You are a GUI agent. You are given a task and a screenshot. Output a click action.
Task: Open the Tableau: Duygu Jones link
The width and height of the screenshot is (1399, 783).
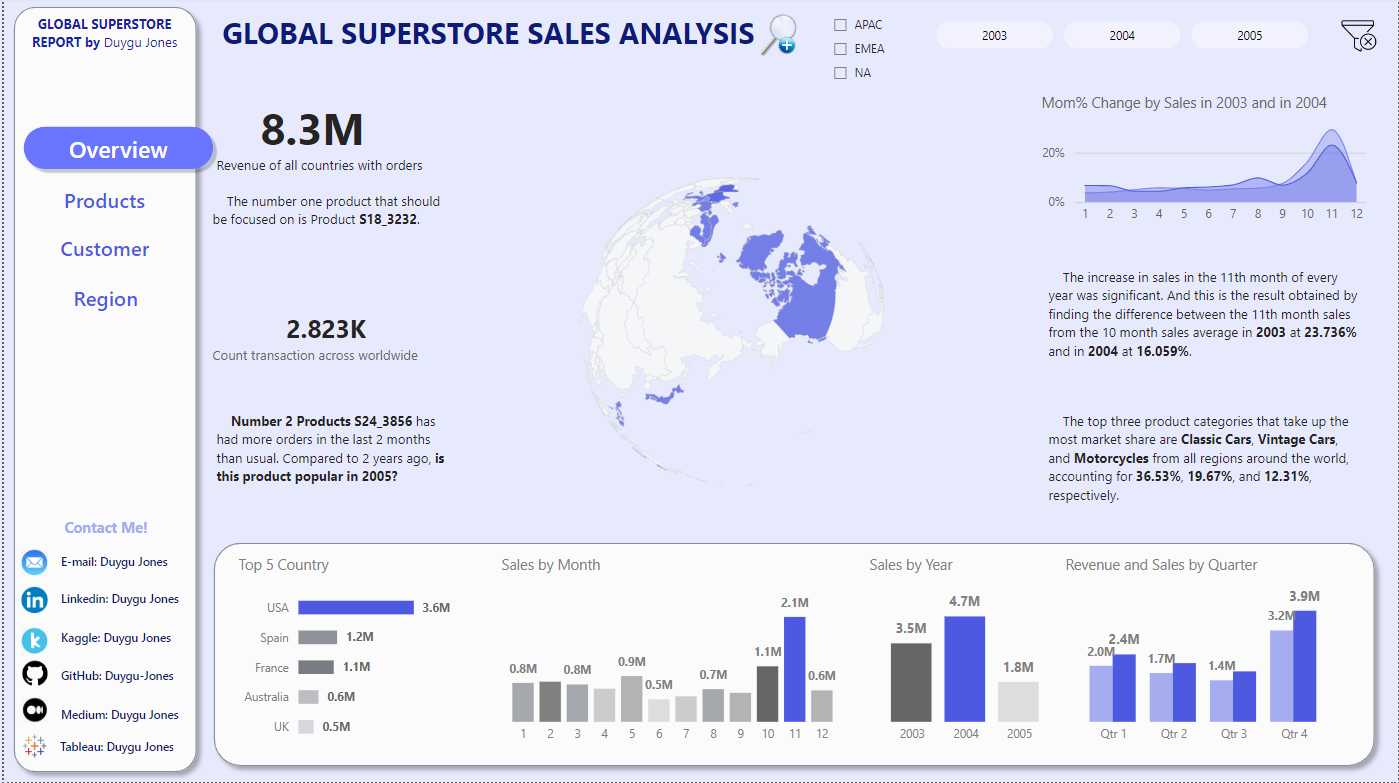pos(117,747)
